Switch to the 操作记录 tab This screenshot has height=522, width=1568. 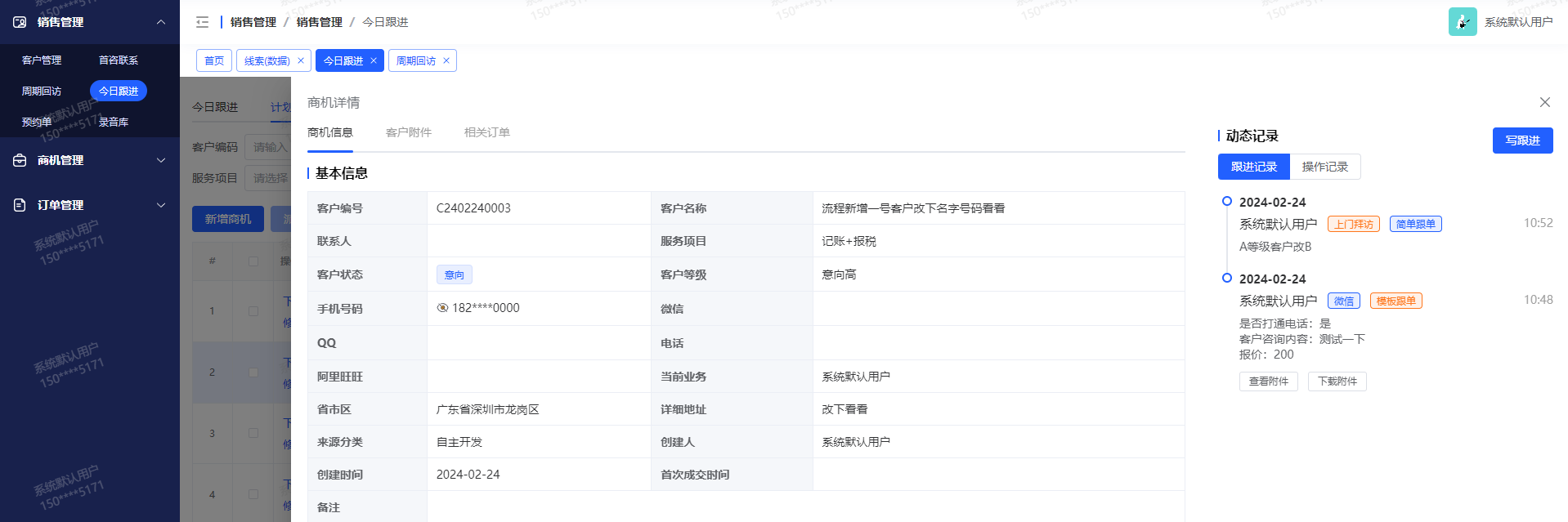[1324, 167]
